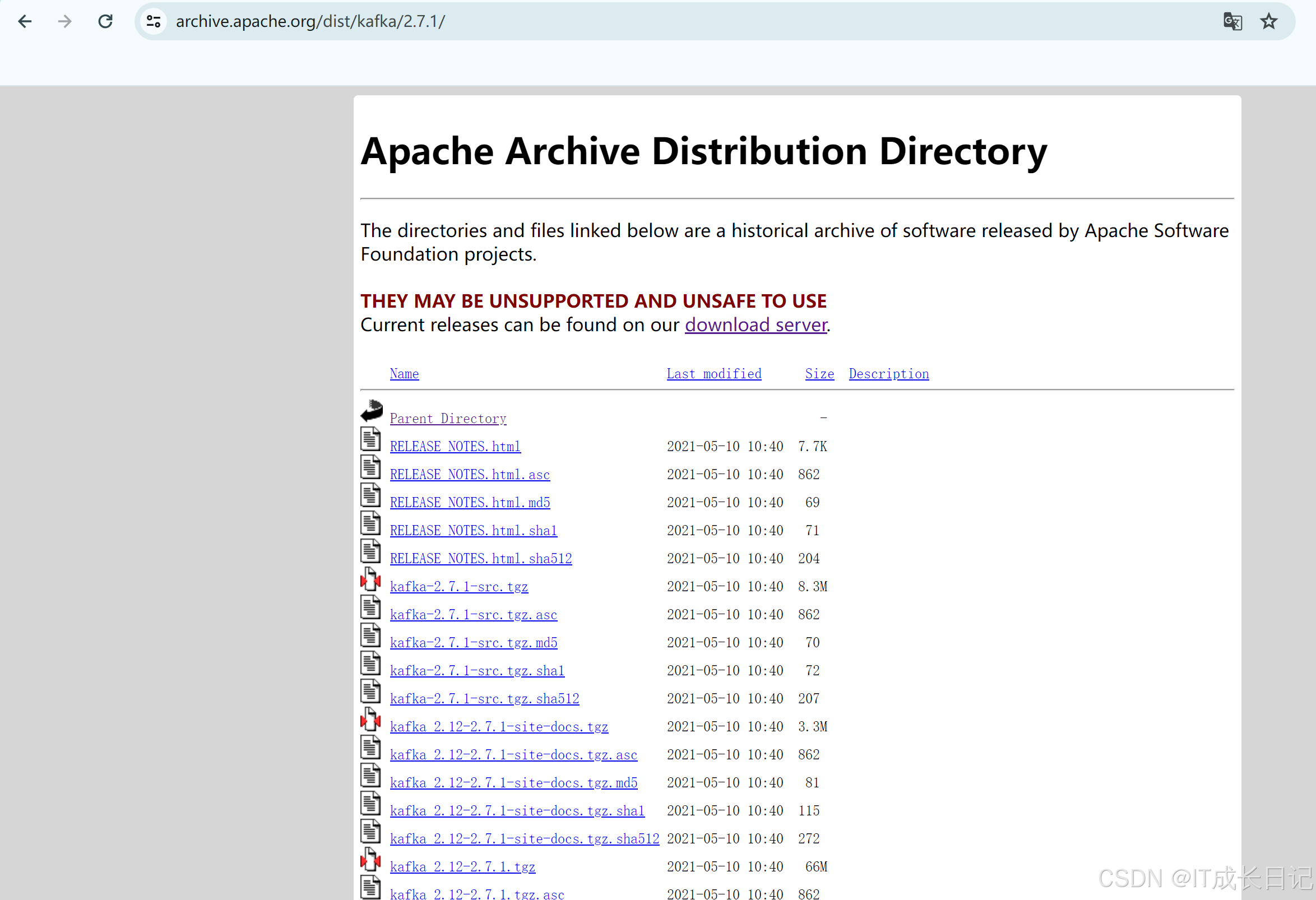
Task: Open kafka_2.12-2.7.1-site-docs.tgz link
Action: (499, 727)
